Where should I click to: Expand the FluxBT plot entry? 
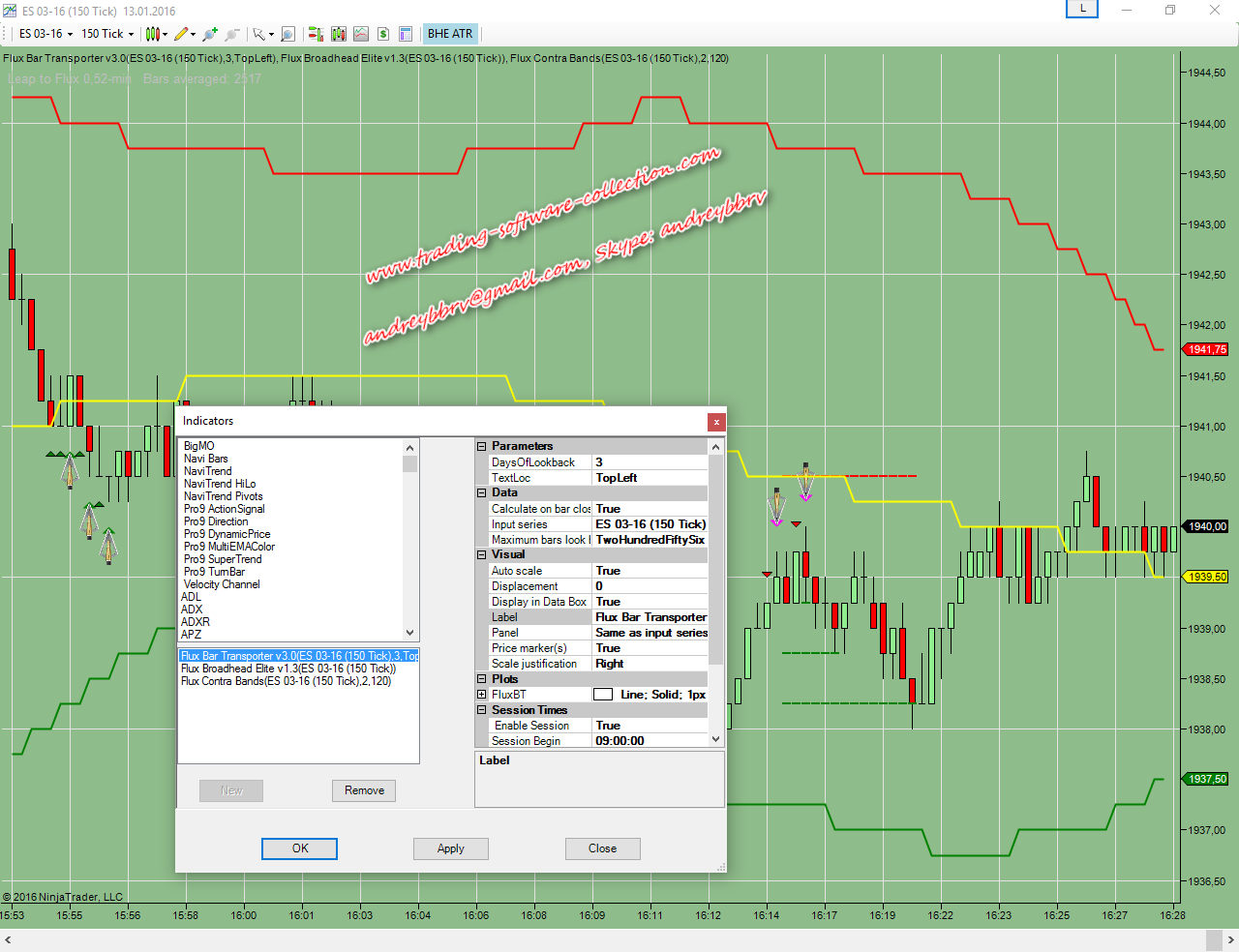481,695
